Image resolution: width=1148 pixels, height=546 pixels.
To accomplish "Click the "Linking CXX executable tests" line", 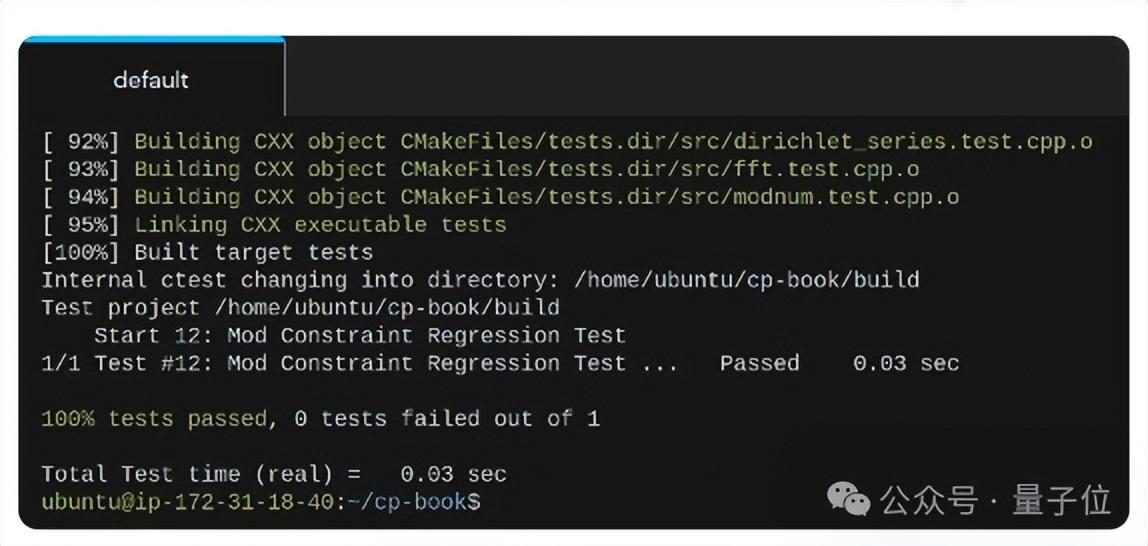I will click(x=320, y=225).
